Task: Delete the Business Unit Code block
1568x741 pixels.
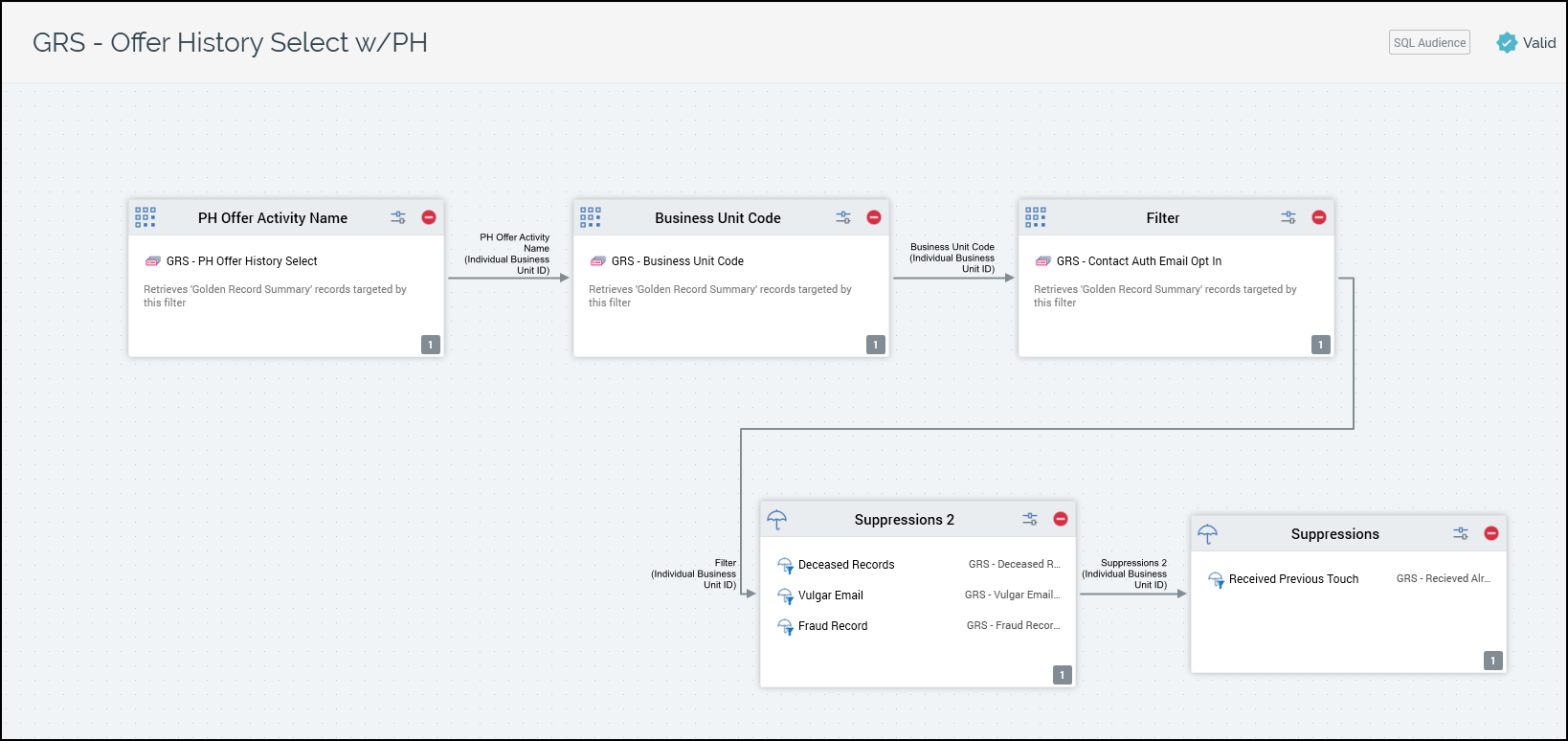Action: [x=874, y=217]
